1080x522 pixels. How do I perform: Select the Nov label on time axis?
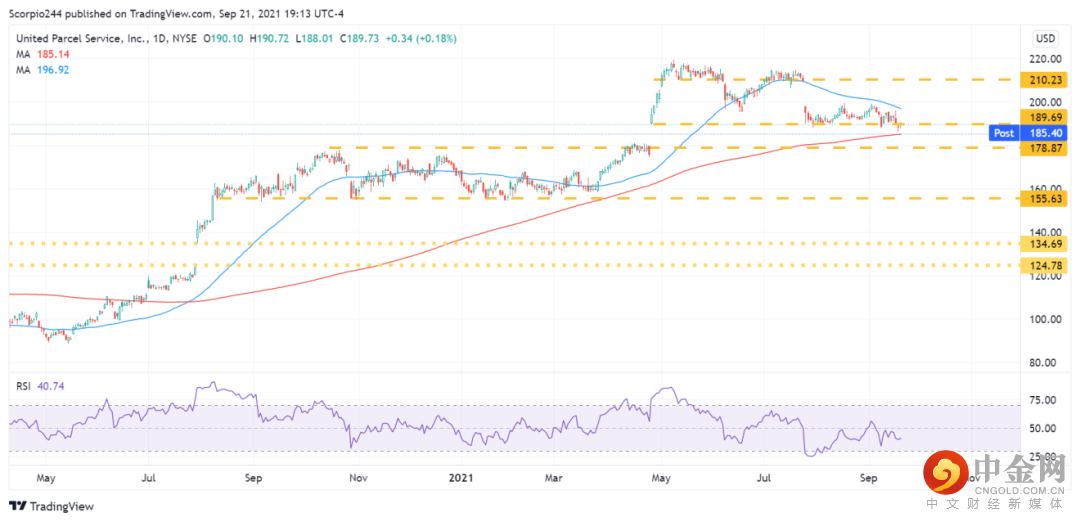356,479
